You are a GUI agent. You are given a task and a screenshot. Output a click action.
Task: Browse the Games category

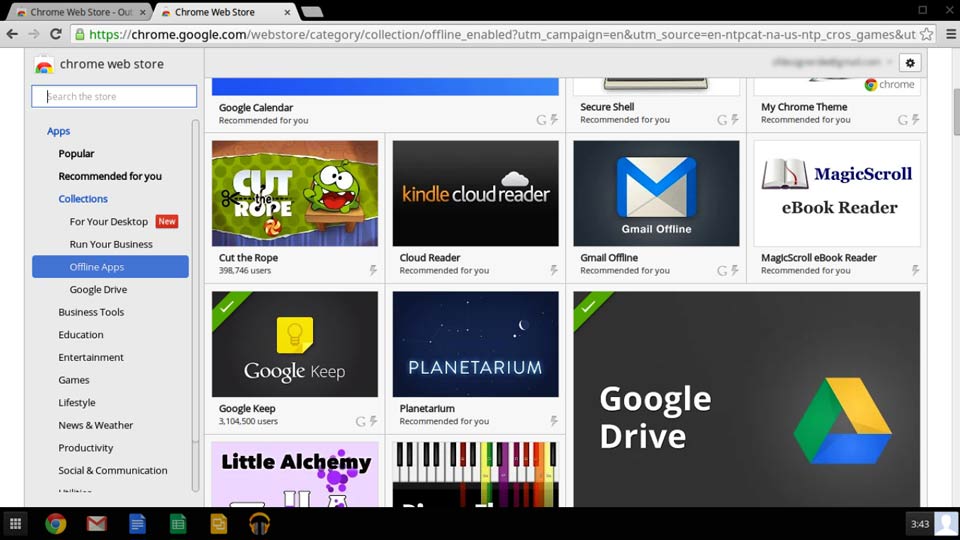coord(73,380)
